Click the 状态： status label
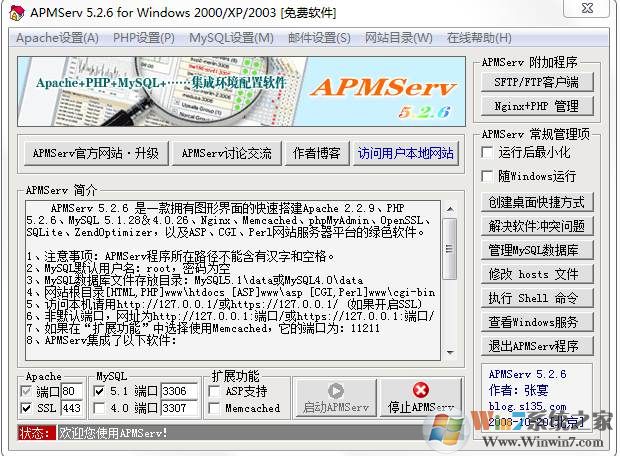The width and height of the screenshot is (620, 456). click(36, 433)
